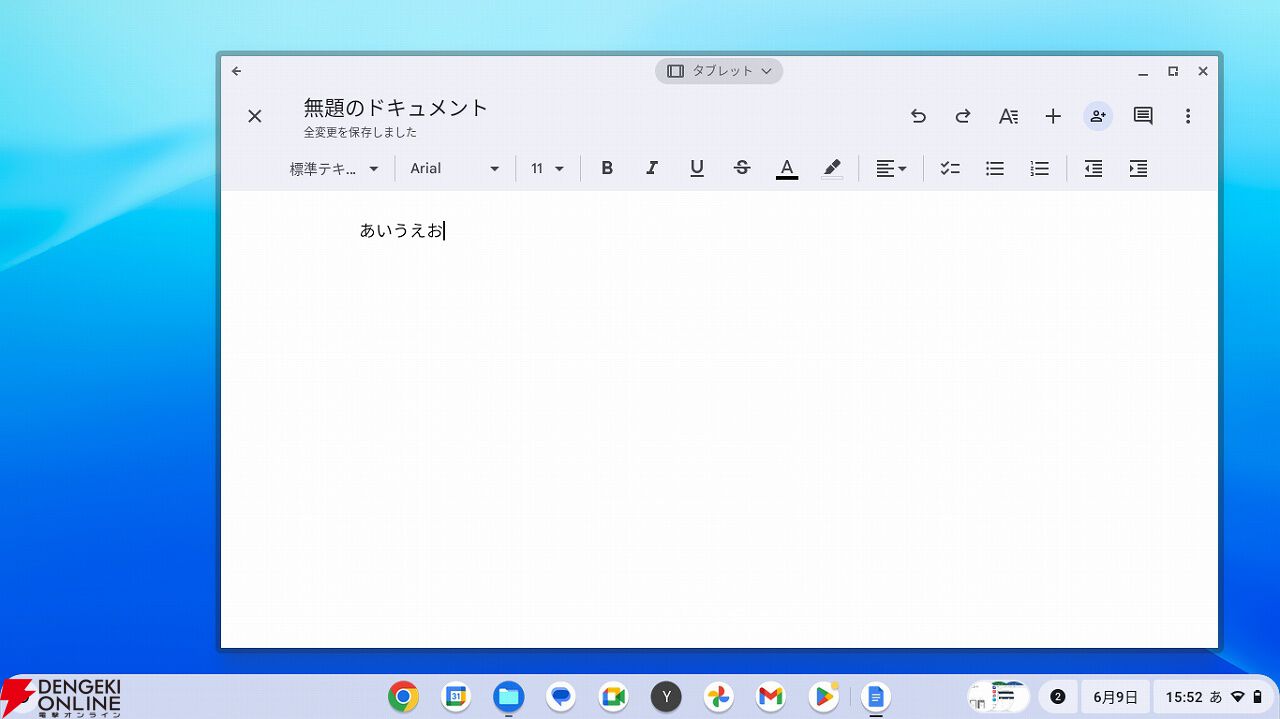This screenshot has width=1280, height=719.
Task: Open the Arial font dropdown
Action: [x=455, y=169]
